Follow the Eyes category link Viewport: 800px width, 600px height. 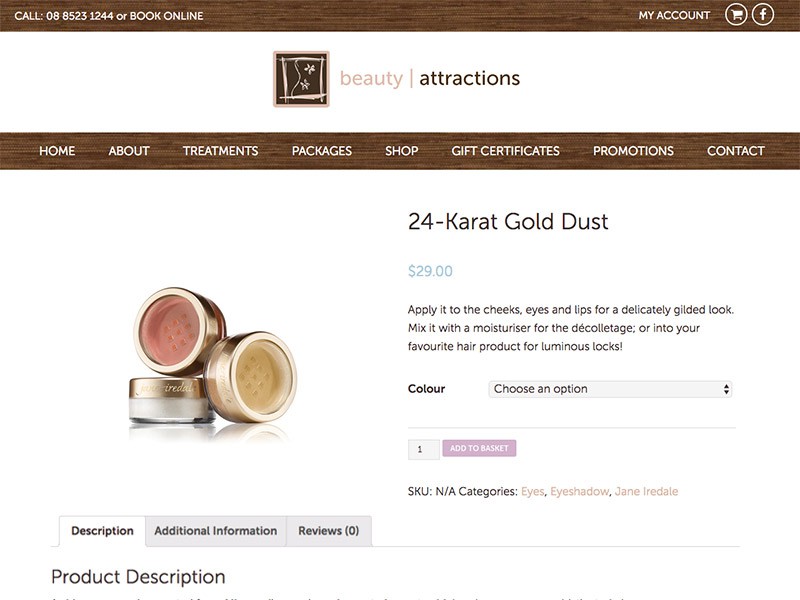coord(533,491)
